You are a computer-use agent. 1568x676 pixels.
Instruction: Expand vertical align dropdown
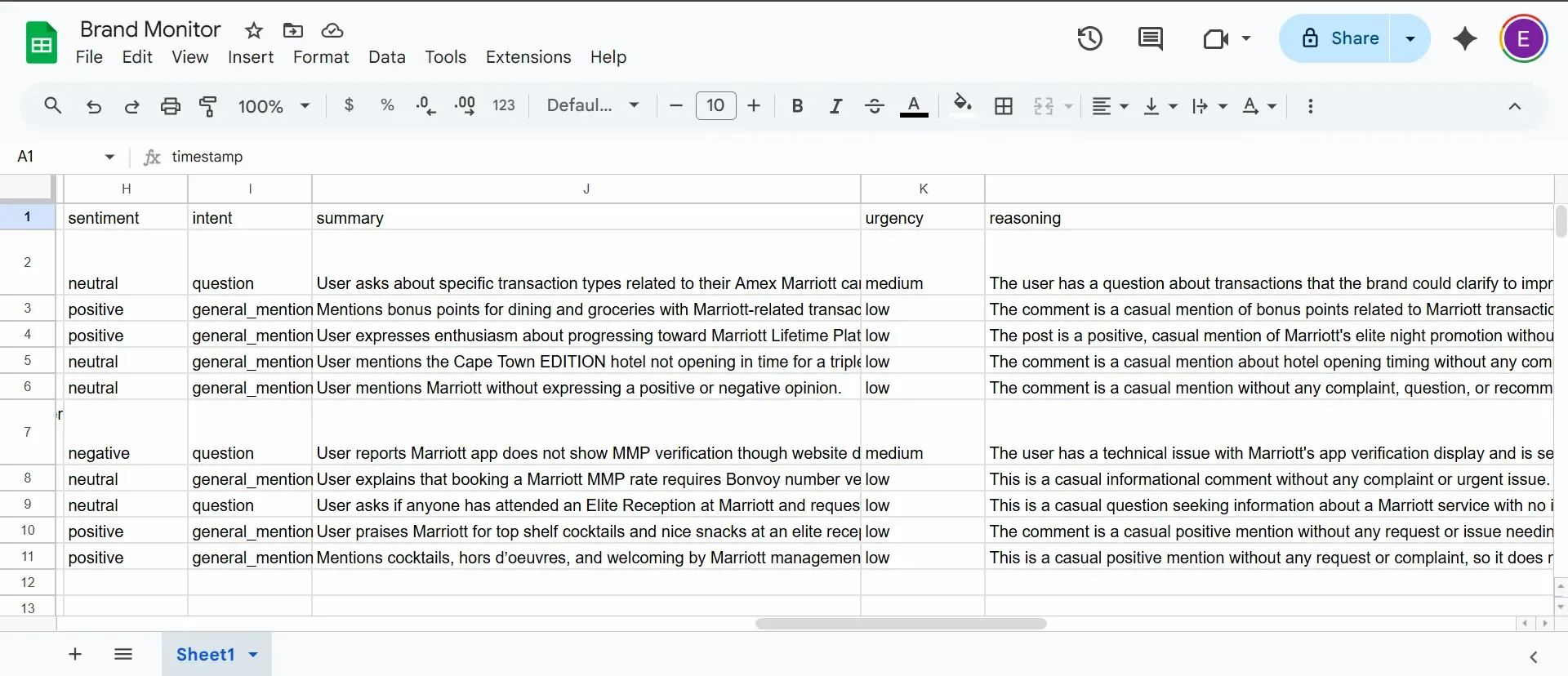(x=1173, y=107)
